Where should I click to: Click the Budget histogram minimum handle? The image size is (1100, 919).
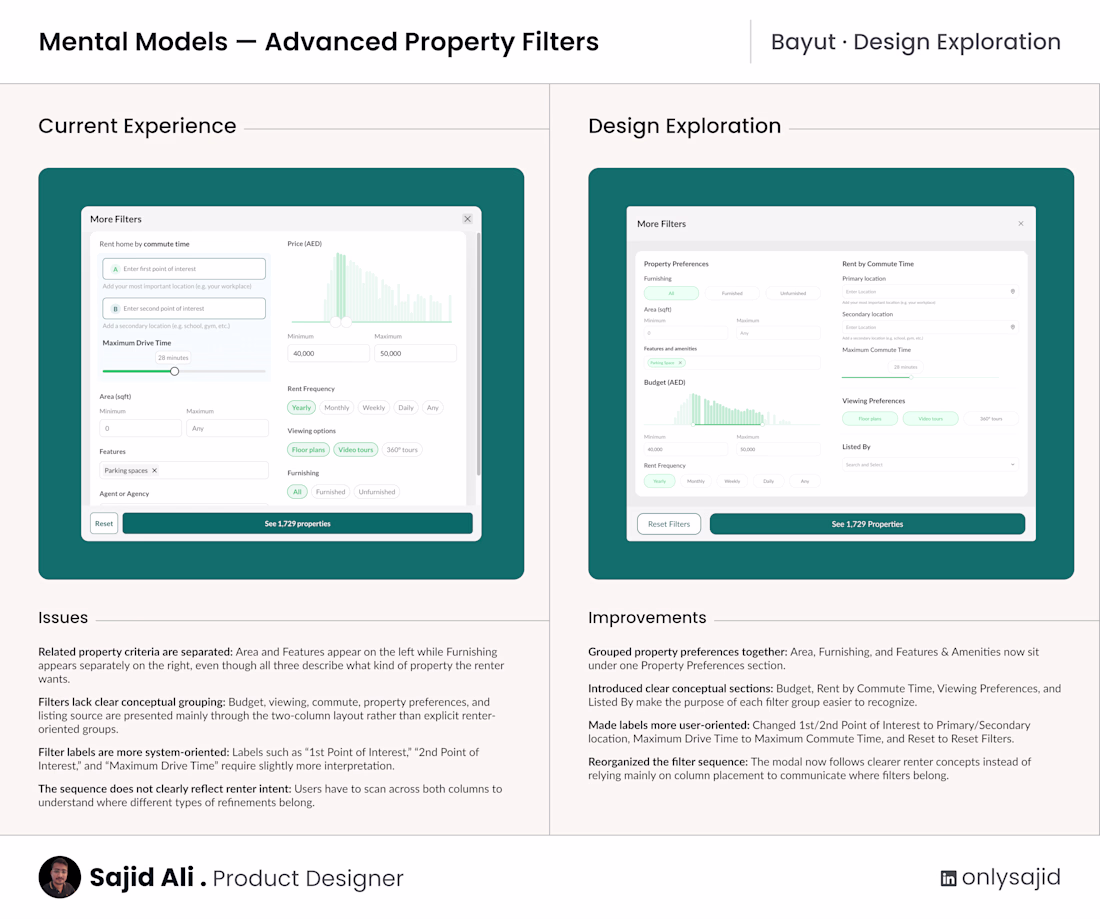tap(695, 424)
